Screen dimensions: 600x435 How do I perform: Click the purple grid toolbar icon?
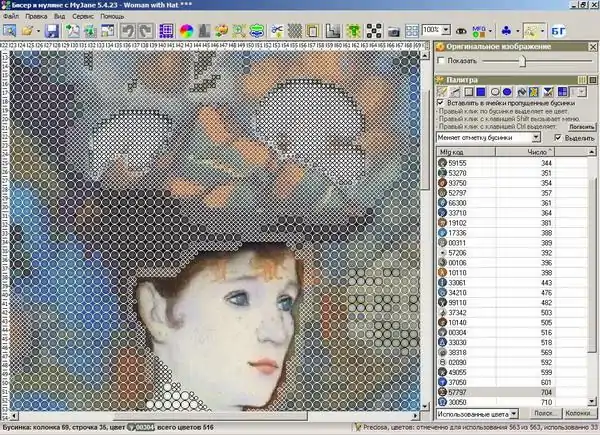pos(166,31)
